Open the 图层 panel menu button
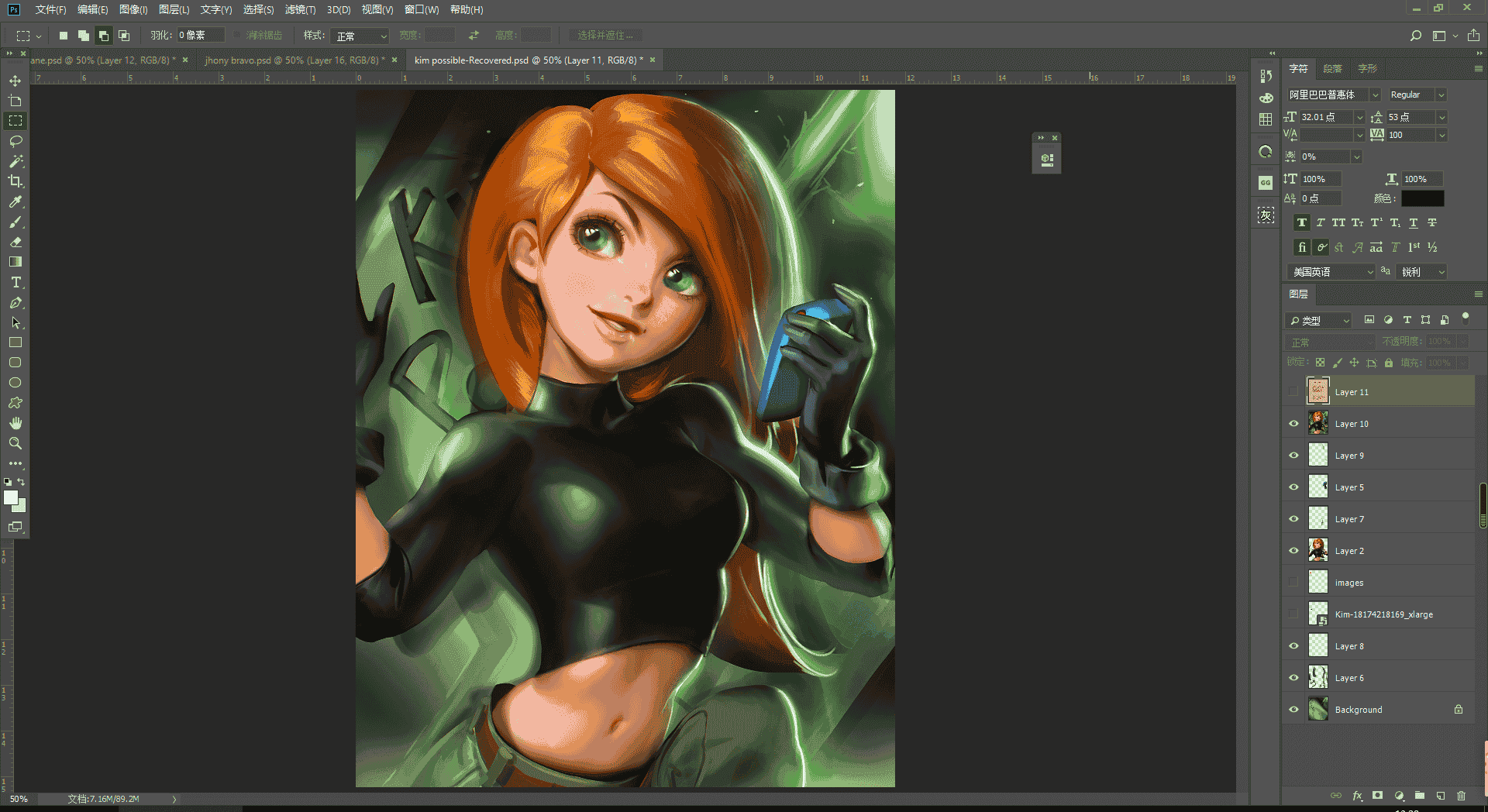 coord(1478,294)
